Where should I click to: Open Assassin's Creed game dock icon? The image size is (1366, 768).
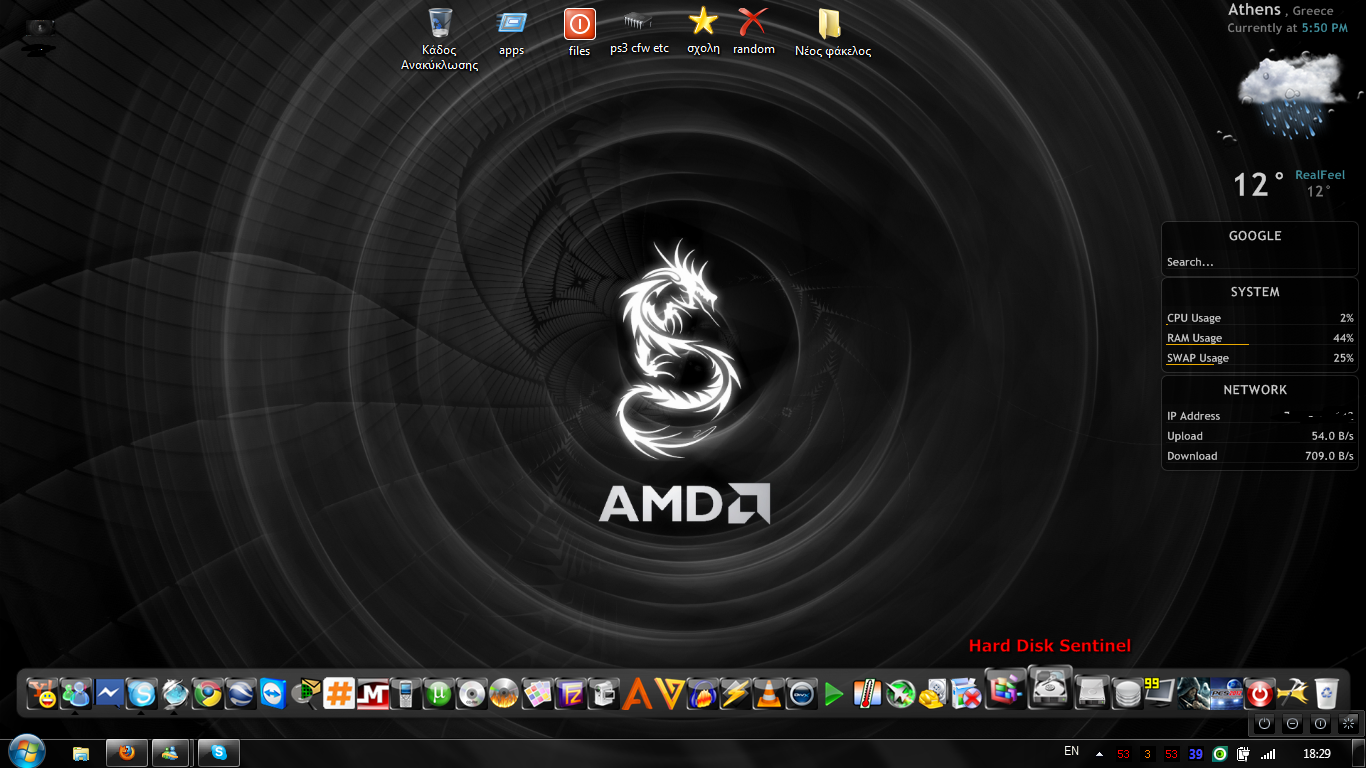(1192, 693)
